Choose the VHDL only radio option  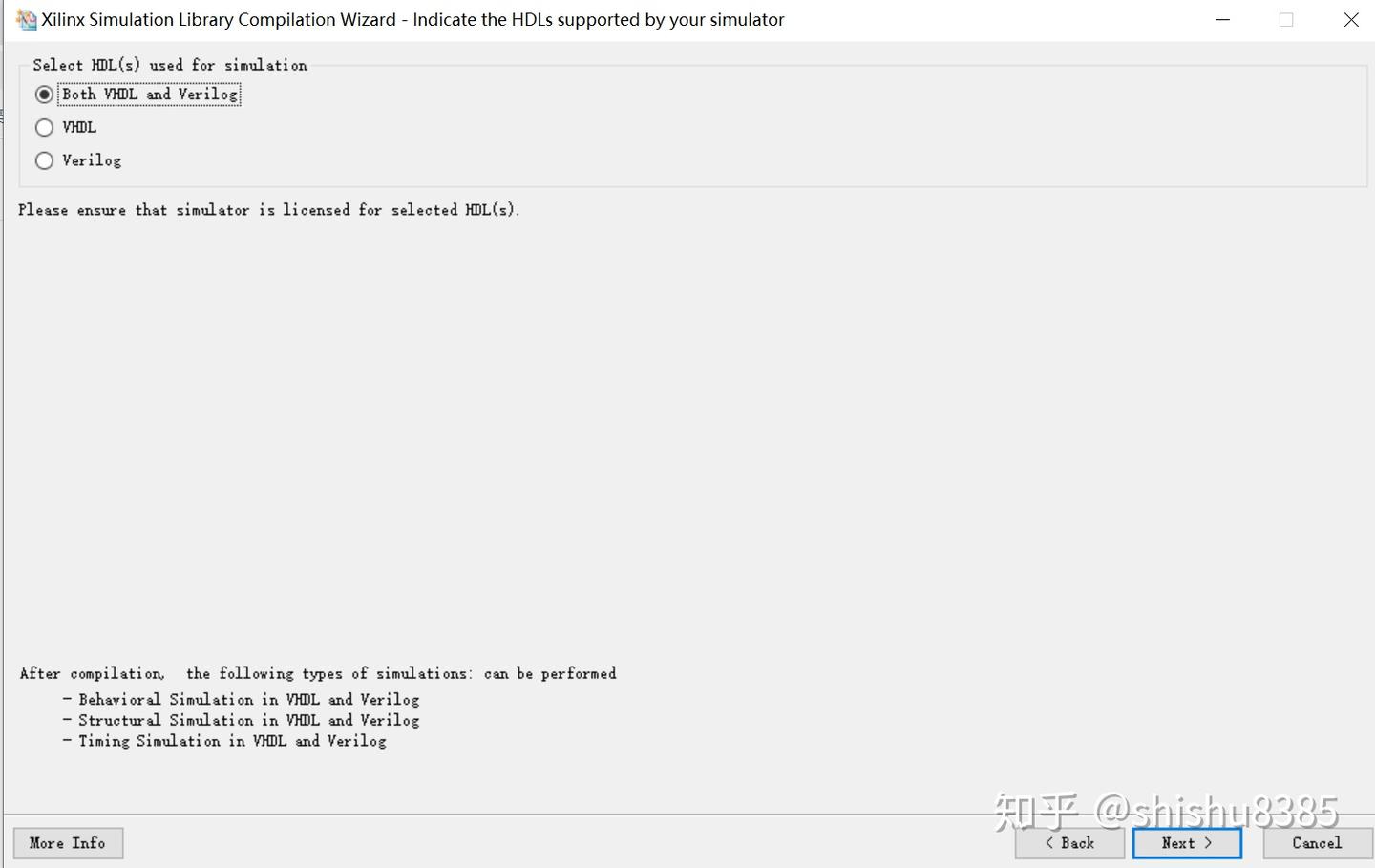(44, 127)
